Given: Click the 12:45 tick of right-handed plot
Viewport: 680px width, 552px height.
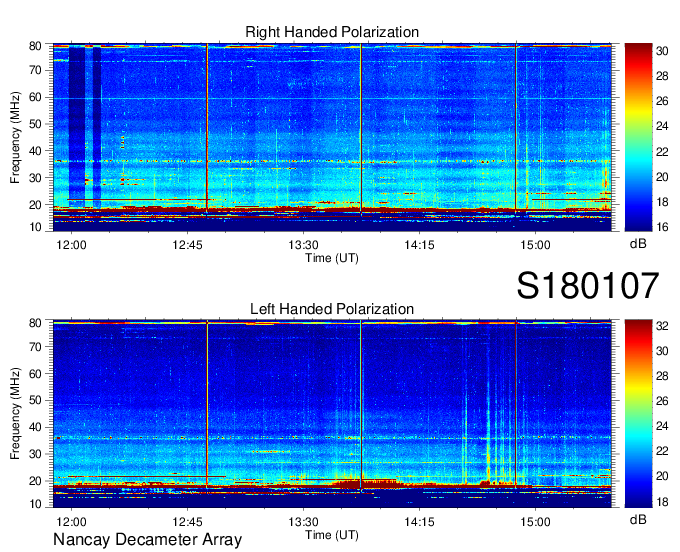Looking at the screenshot, I should [187, 245].
